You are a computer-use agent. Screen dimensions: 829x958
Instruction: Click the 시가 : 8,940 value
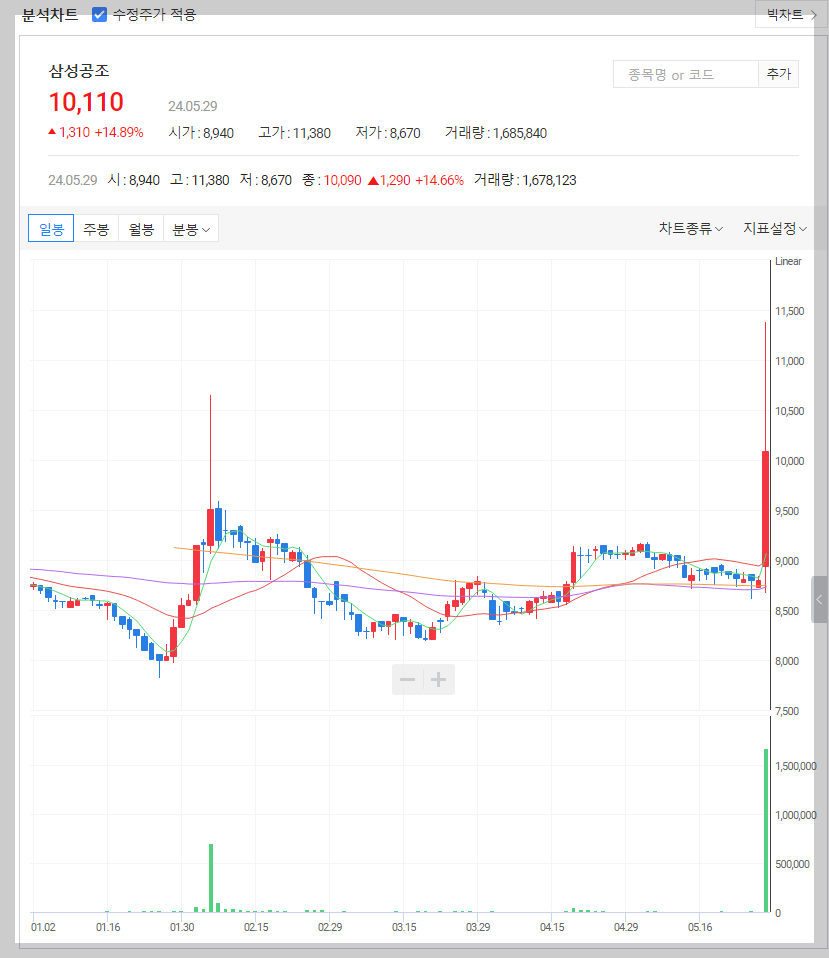pos(201,133)
